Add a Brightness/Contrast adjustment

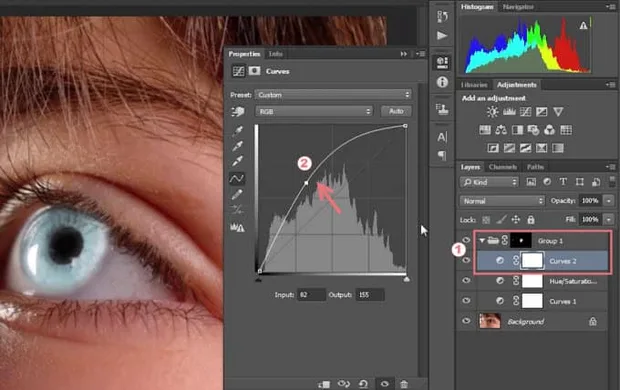click(493, 112)
